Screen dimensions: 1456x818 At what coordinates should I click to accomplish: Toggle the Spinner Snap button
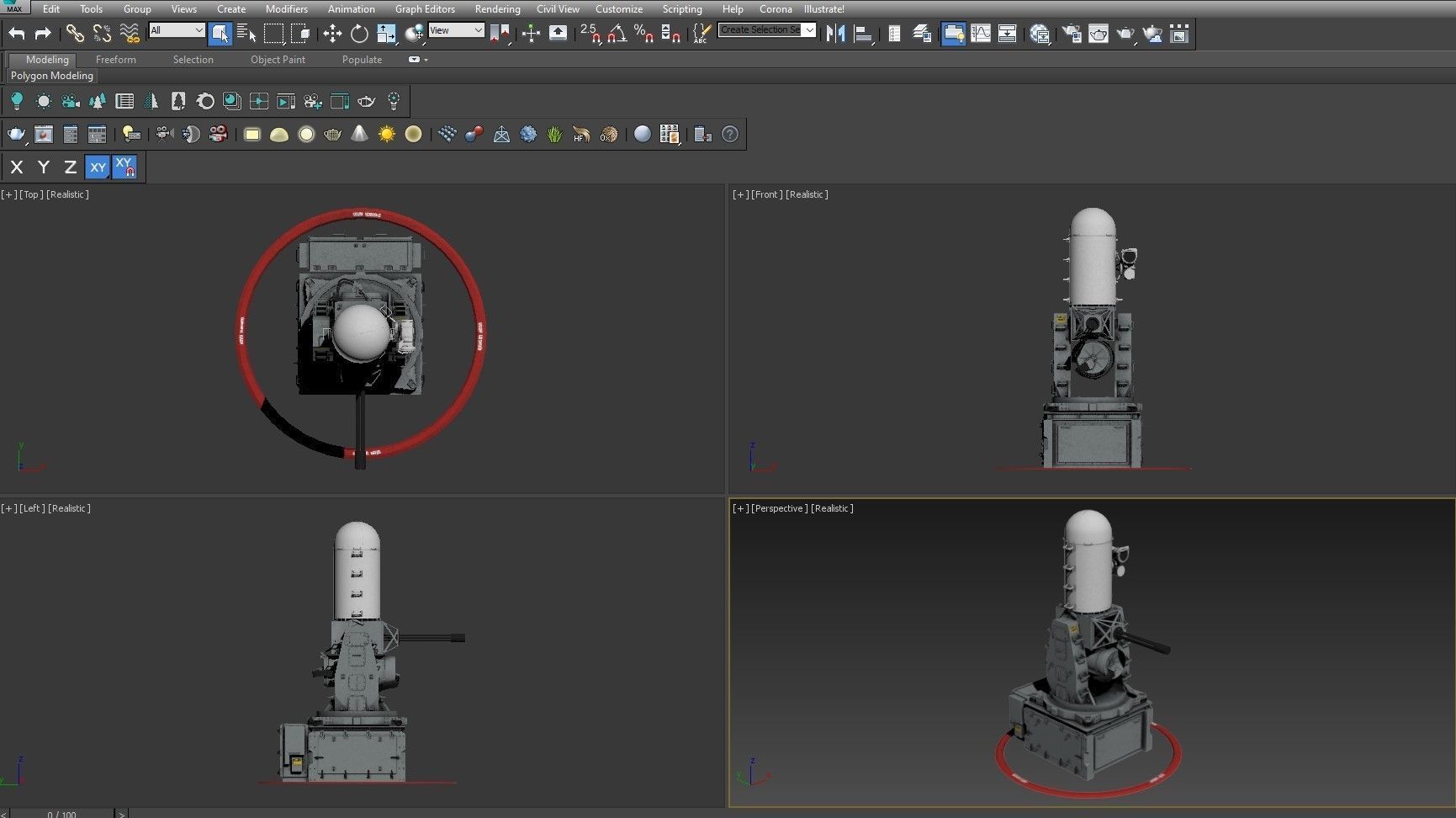click(x=670, y=34)
